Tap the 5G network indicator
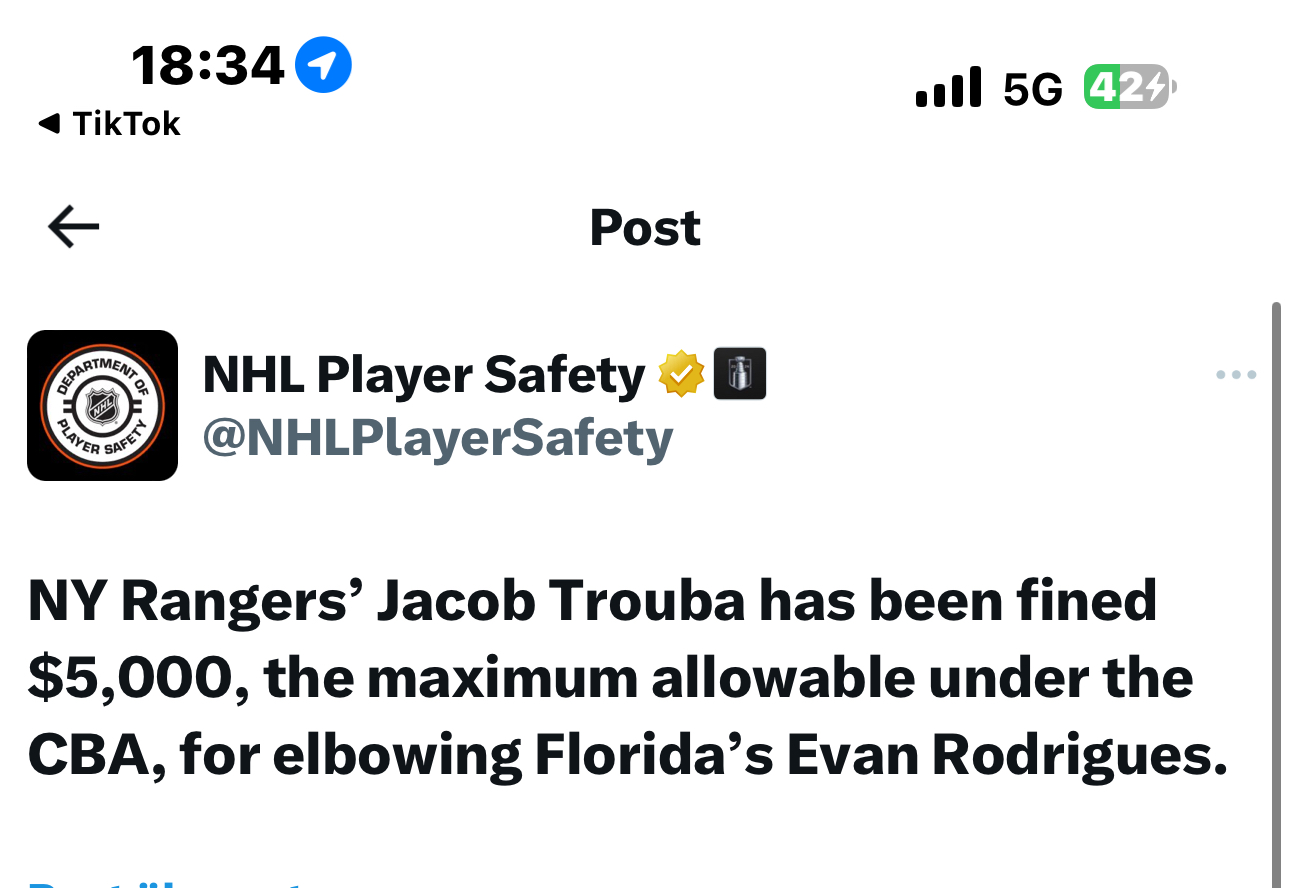The image size is (1290, 888). [1032, 90]
